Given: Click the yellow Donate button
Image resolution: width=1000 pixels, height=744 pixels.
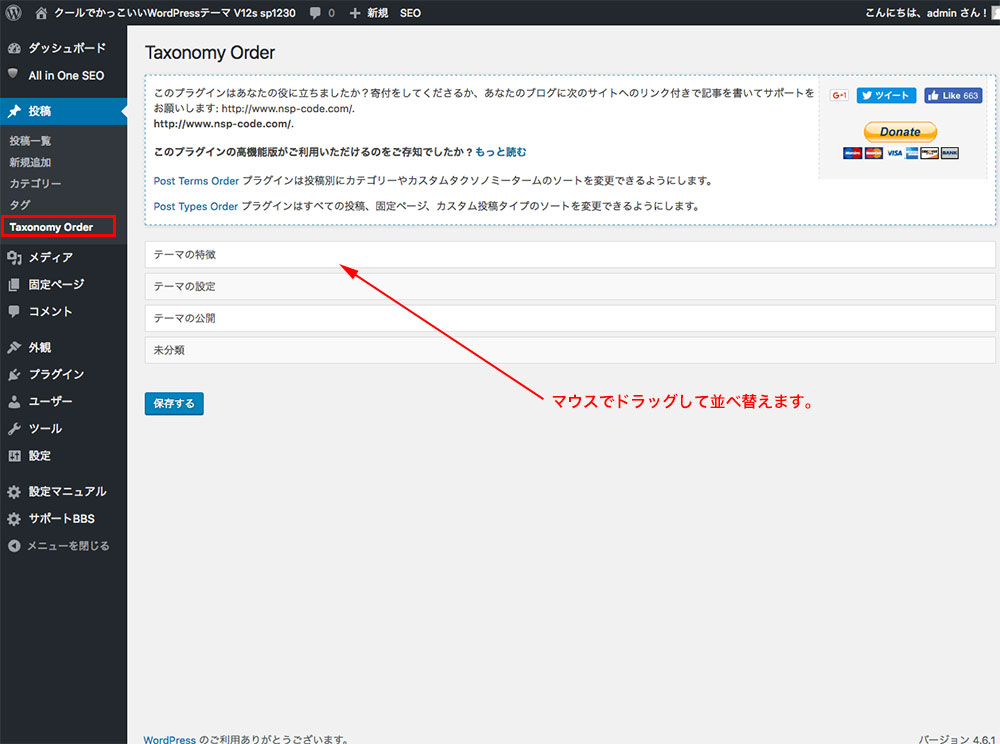Looking at the screenshot, I should tap(901, 132).
